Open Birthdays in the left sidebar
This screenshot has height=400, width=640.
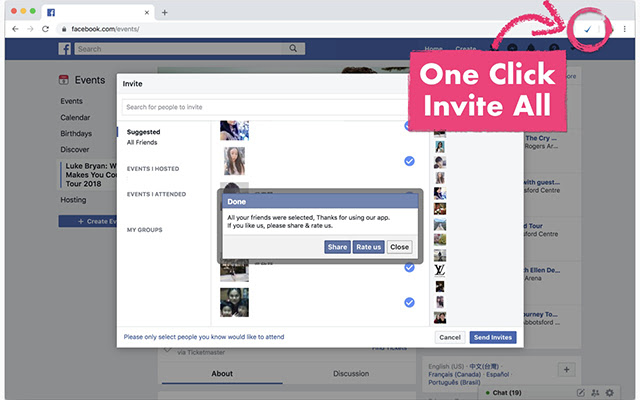pyautogui.click(x=76, y=133)
